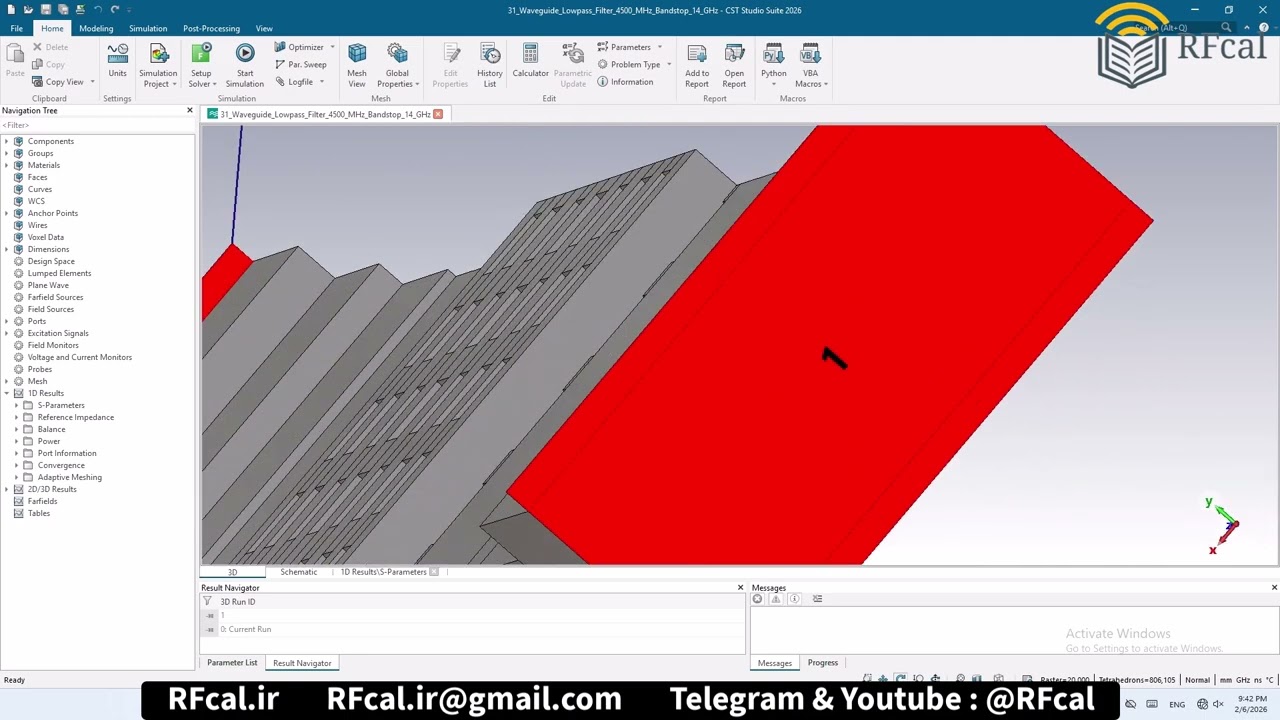
Task: Open the Problem Type dropdown arrow
Action: 669,64
